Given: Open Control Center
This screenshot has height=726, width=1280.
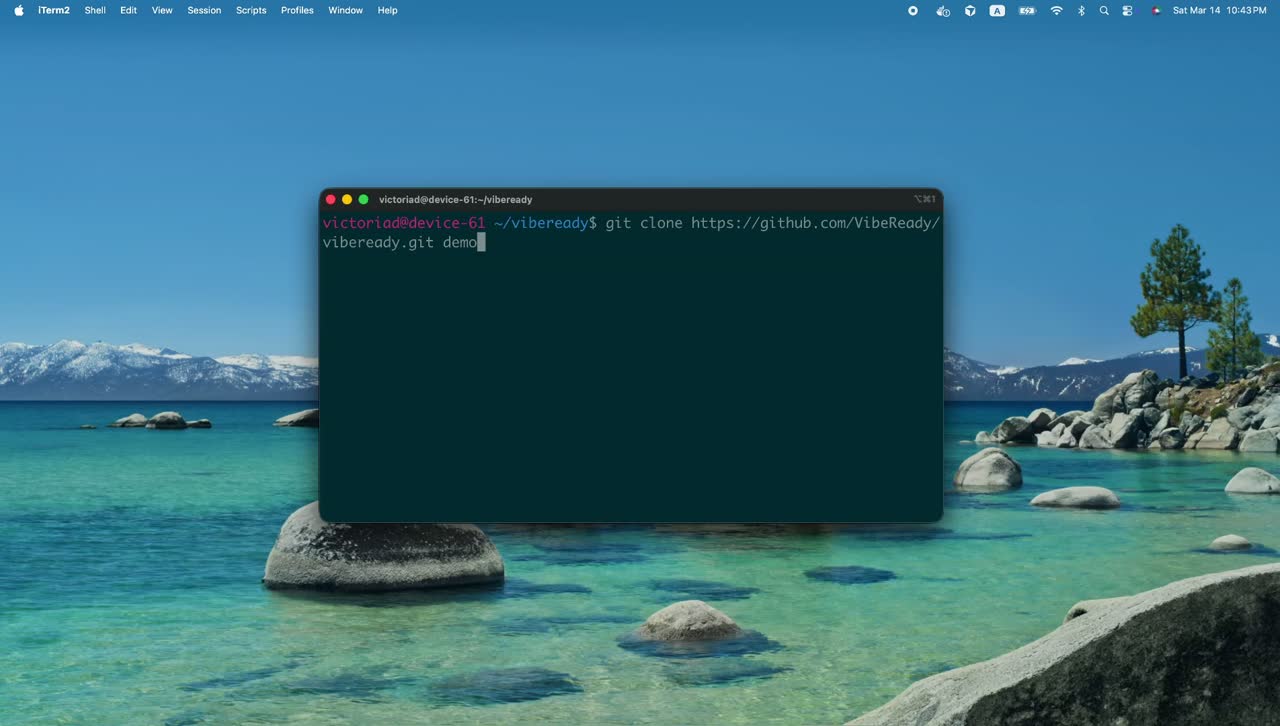Looking at the screenshot, I should pos(1128,10).
